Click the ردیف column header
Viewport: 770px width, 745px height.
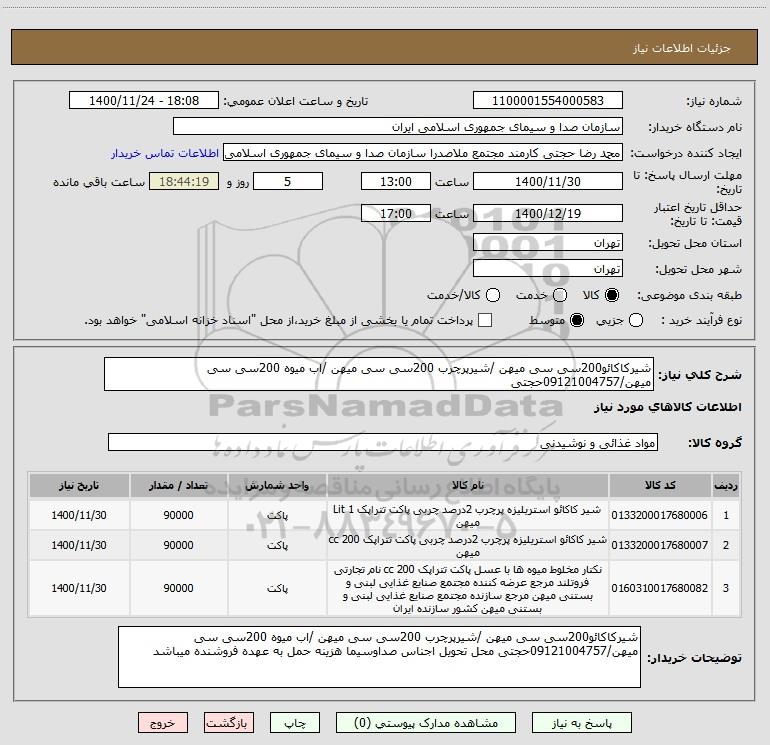point(726,485)
